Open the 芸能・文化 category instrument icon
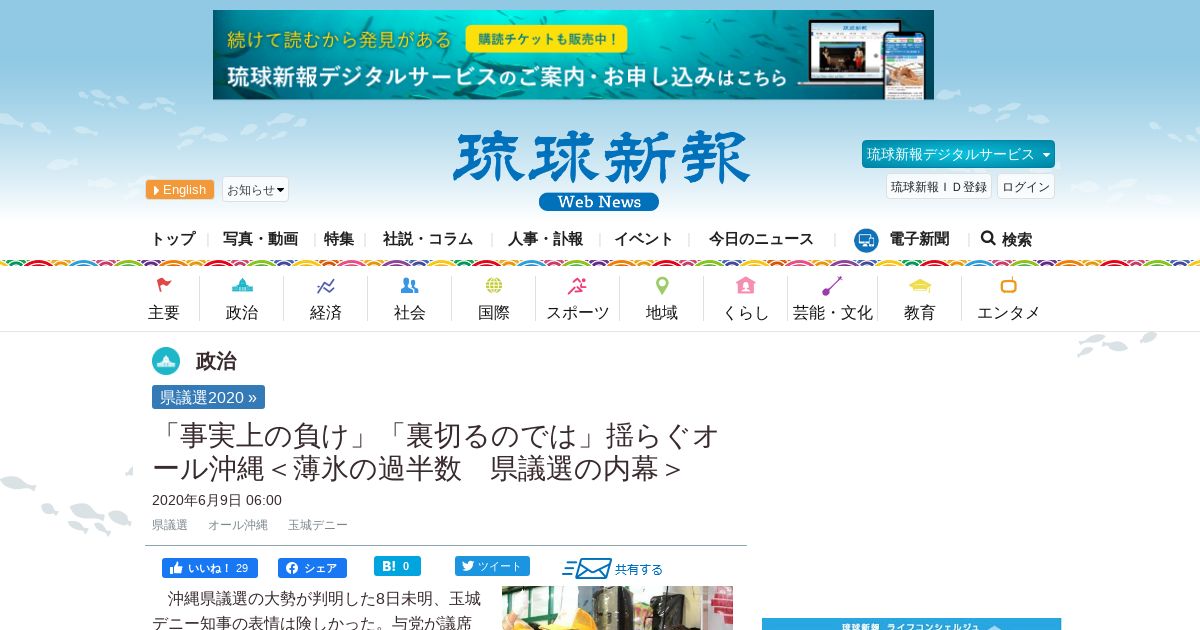The width and height of the screenshot is (1200, 630). point(832,286)
